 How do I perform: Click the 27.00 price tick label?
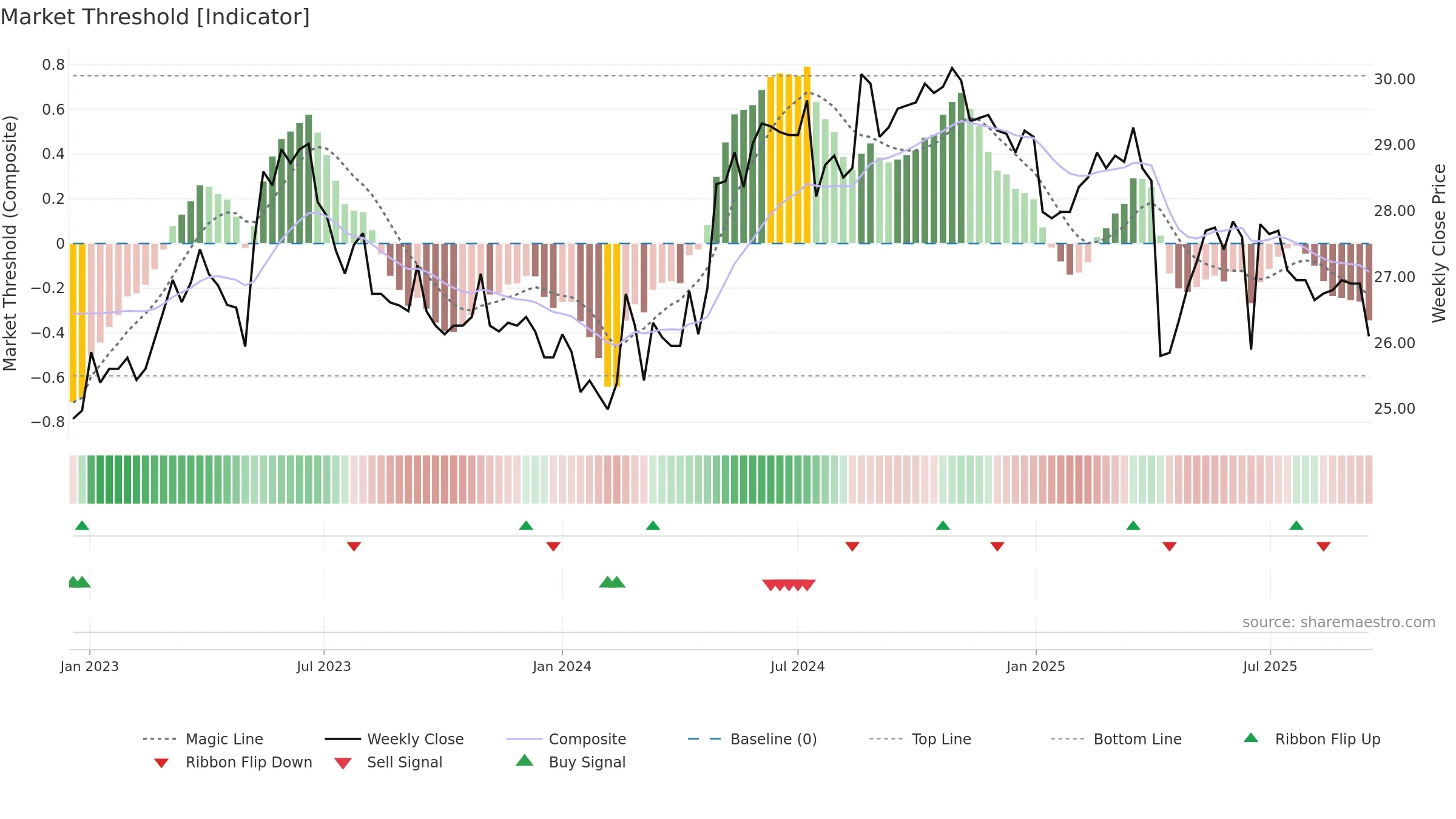click(1395, 277)
